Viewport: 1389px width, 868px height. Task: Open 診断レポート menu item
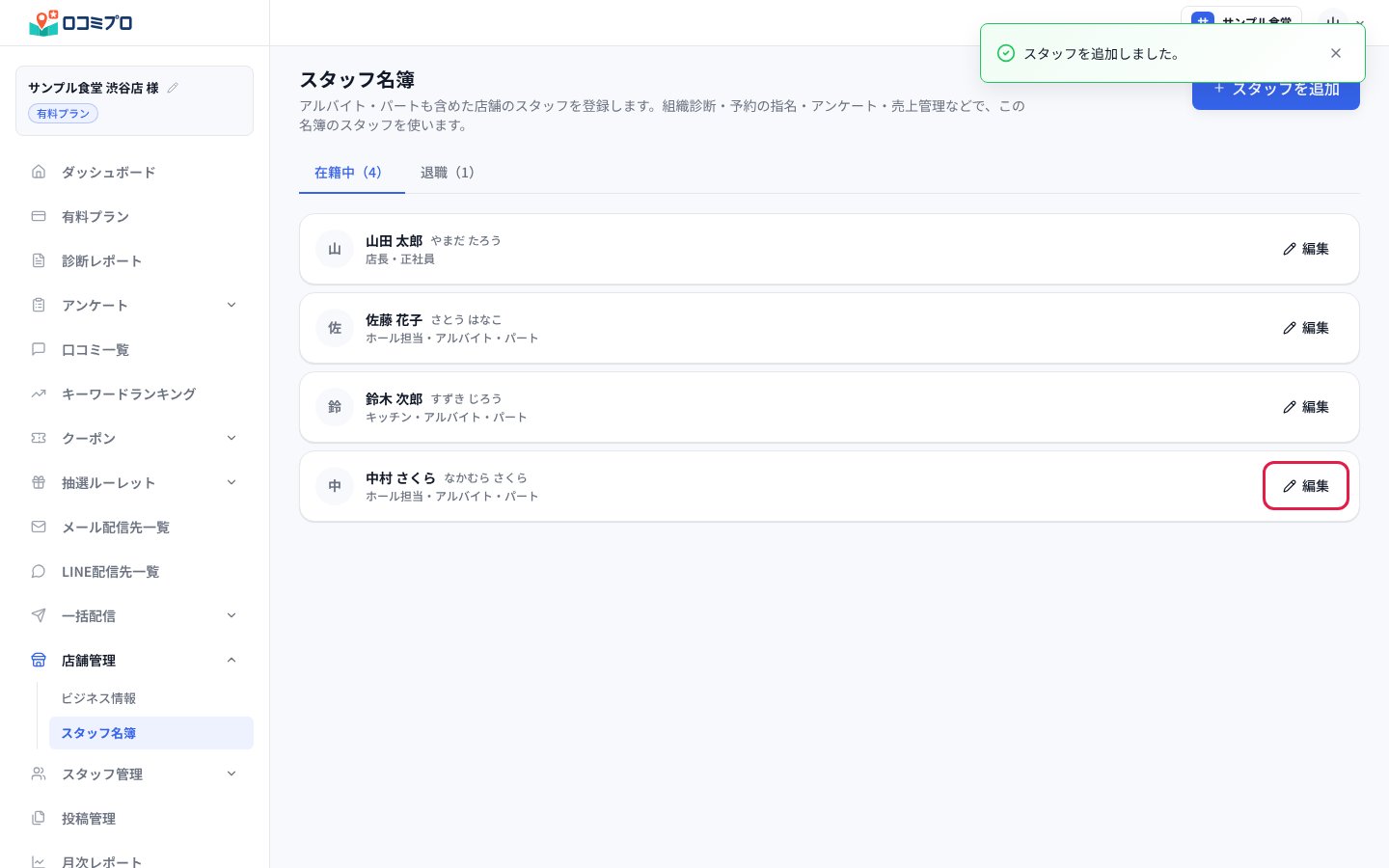coord(135,260)
